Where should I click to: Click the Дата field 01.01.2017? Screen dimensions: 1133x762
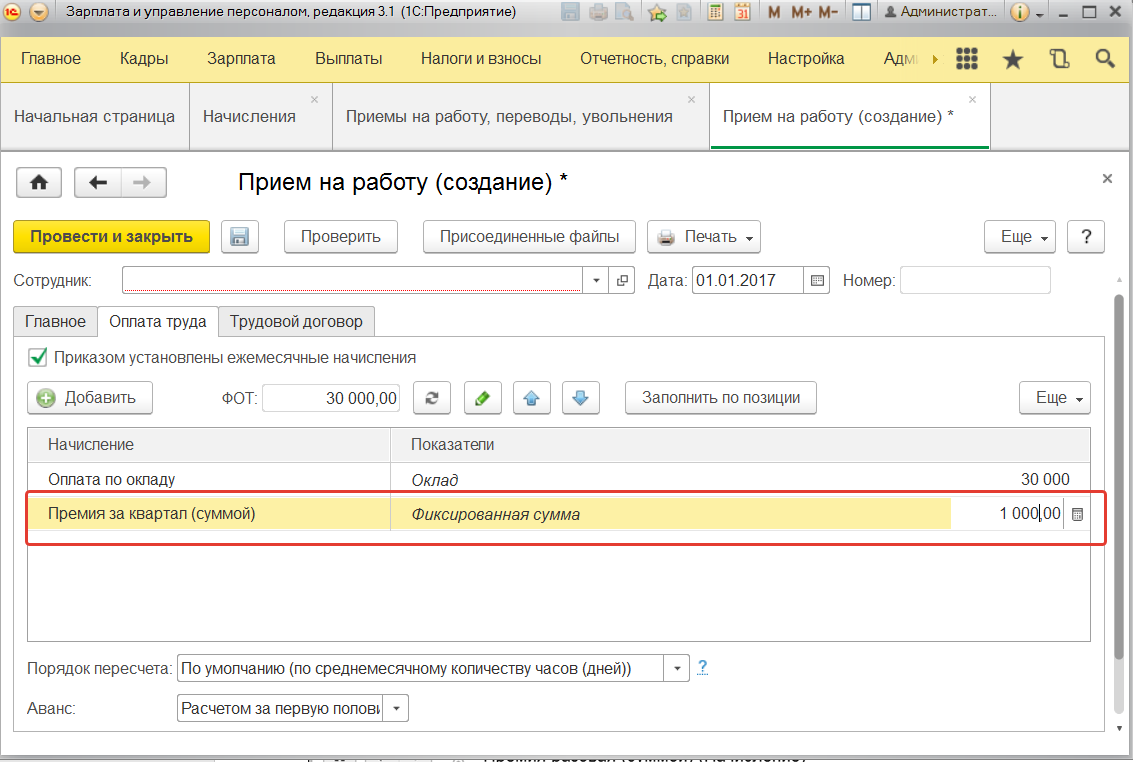tap(747, 280)
